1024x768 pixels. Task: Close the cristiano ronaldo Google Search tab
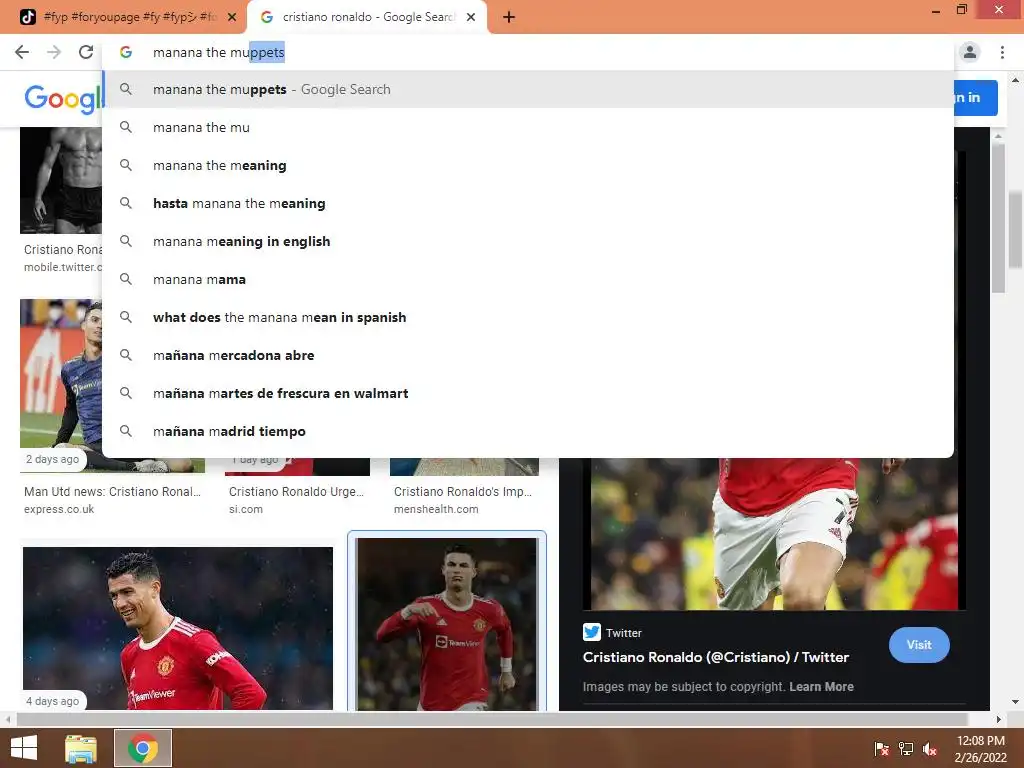[471, 18]
